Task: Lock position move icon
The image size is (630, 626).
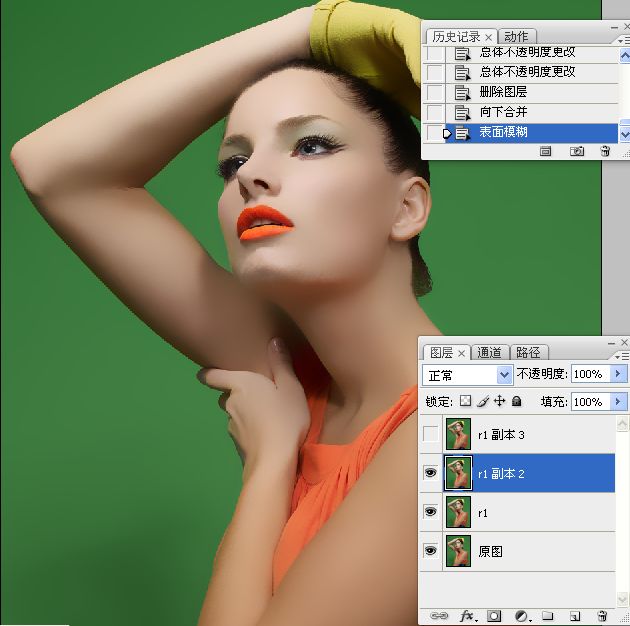Action: coord(499,401)
